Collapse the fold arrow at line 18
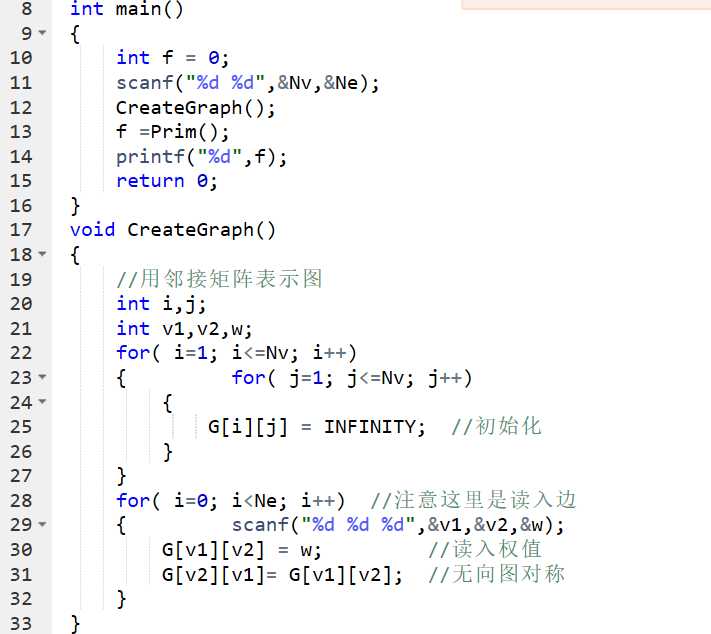The image size is (711, 634). [42, 254]
